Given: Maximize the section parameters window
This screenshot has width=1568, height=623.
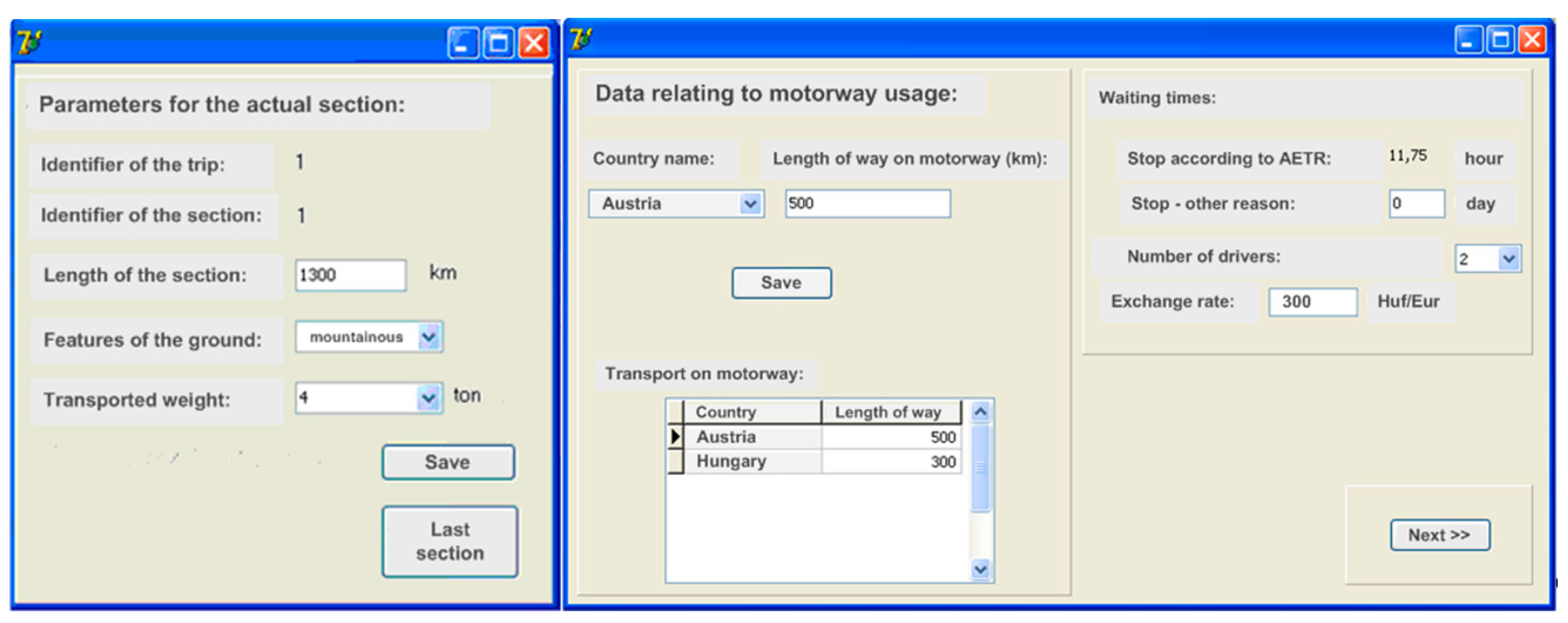Looking at the screenshot, I should tap(498, 43).
